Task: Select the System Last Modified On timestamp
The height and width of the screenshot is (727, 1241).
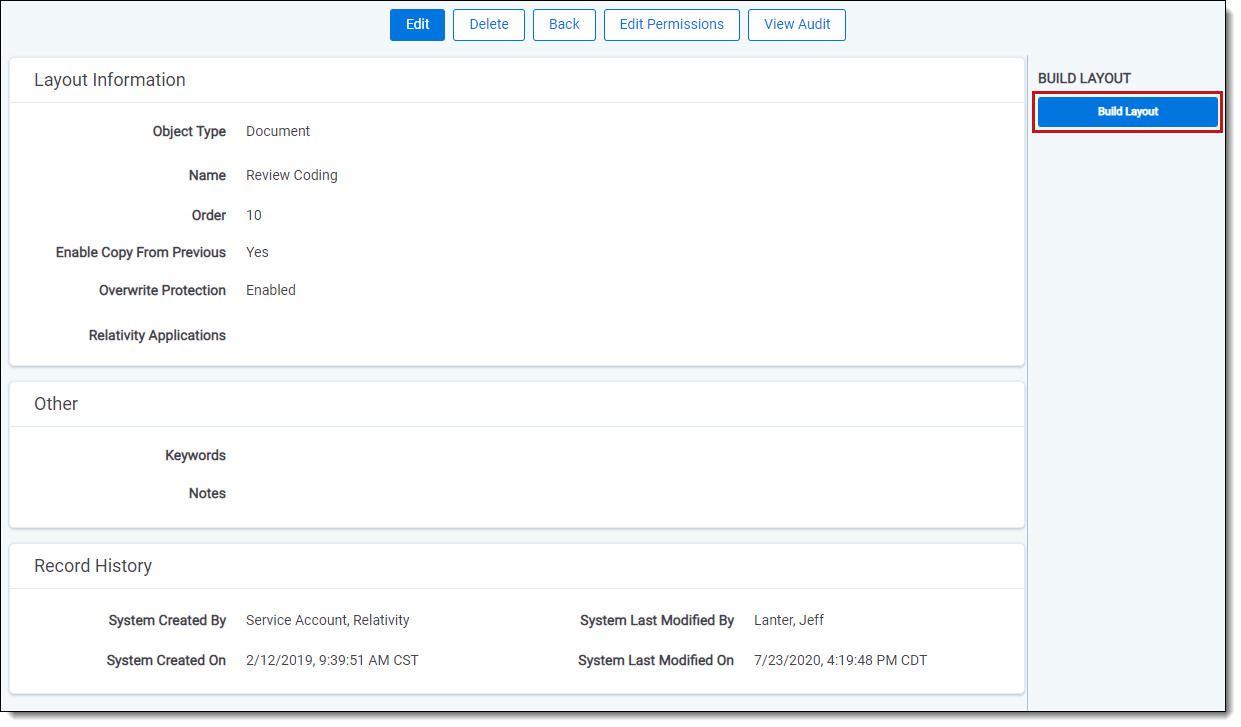Action: coord(840,660)
